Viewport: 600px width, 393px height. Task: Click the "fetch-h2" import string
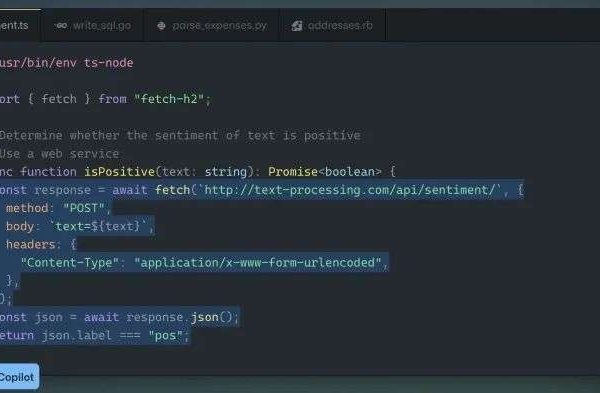(x=169, y=99)
